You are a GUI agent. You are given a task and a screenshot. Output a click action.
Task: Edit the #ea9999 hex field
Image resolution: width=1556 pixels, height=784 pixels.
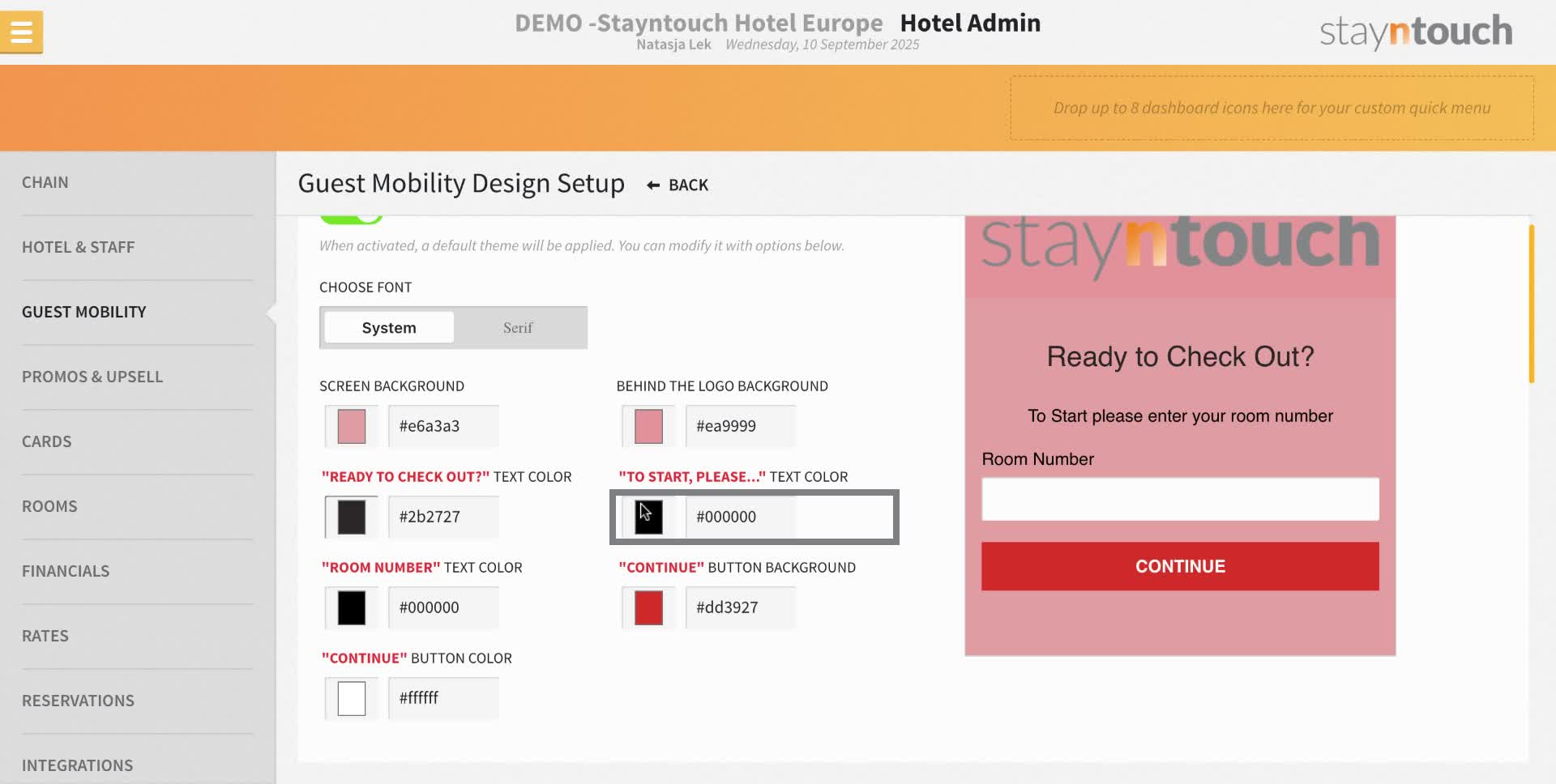tap(740, 426)
